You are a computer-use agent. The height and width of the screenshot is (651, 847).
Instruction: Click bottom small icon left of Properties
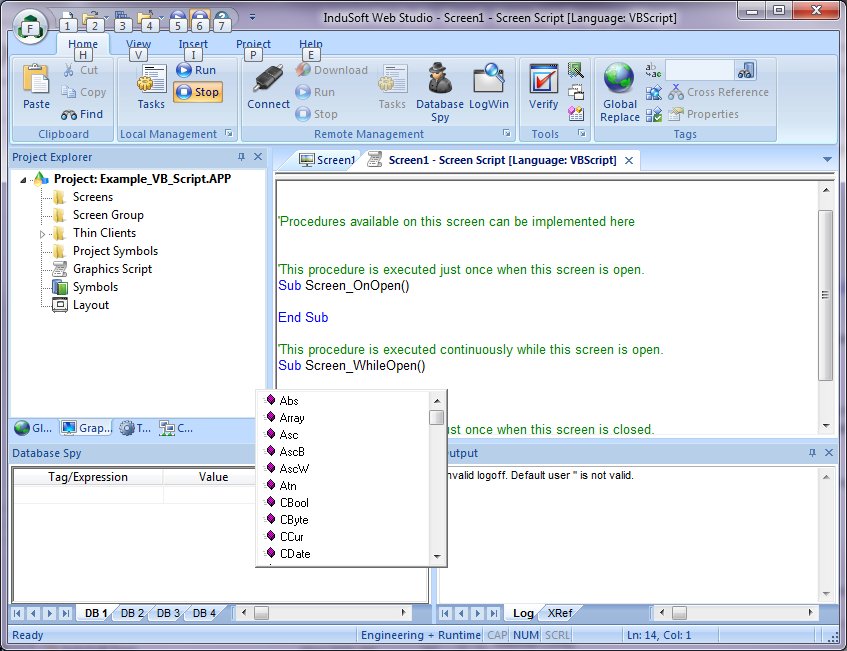[654, 114]
